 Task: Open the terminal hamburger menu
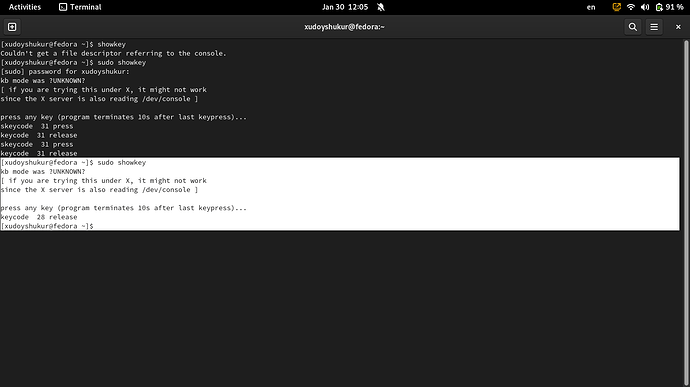(654, 27)
